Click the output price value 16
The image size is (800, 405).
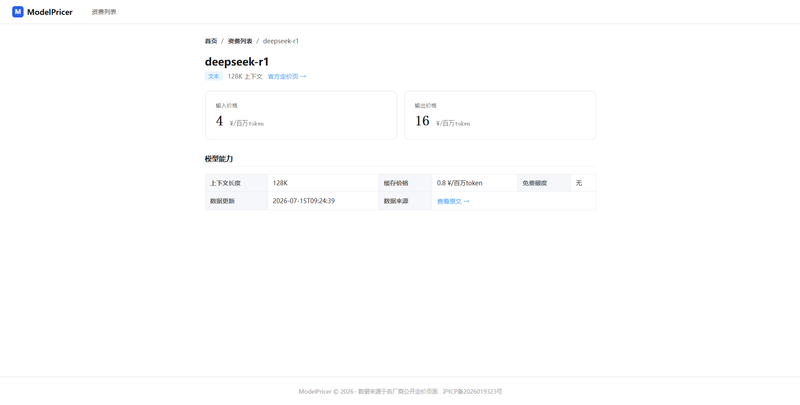point(422,121)
